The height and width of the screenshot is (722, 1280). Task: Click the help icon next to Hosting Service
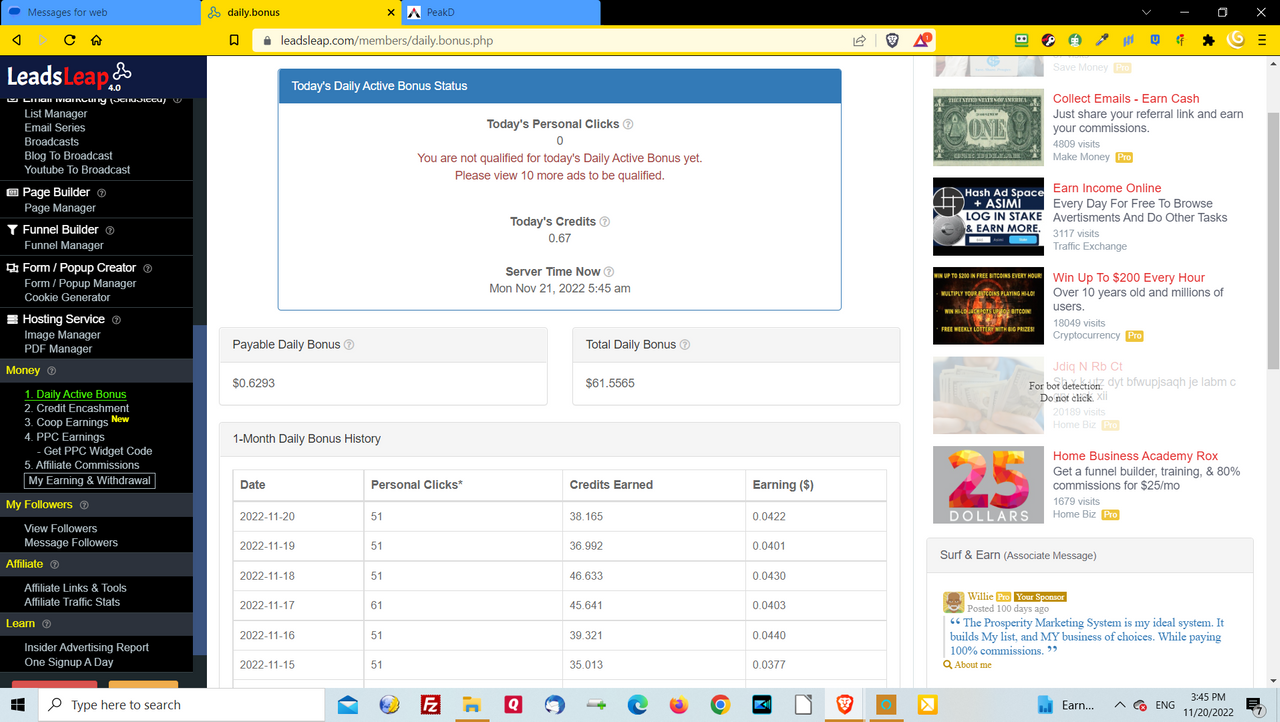116,320
